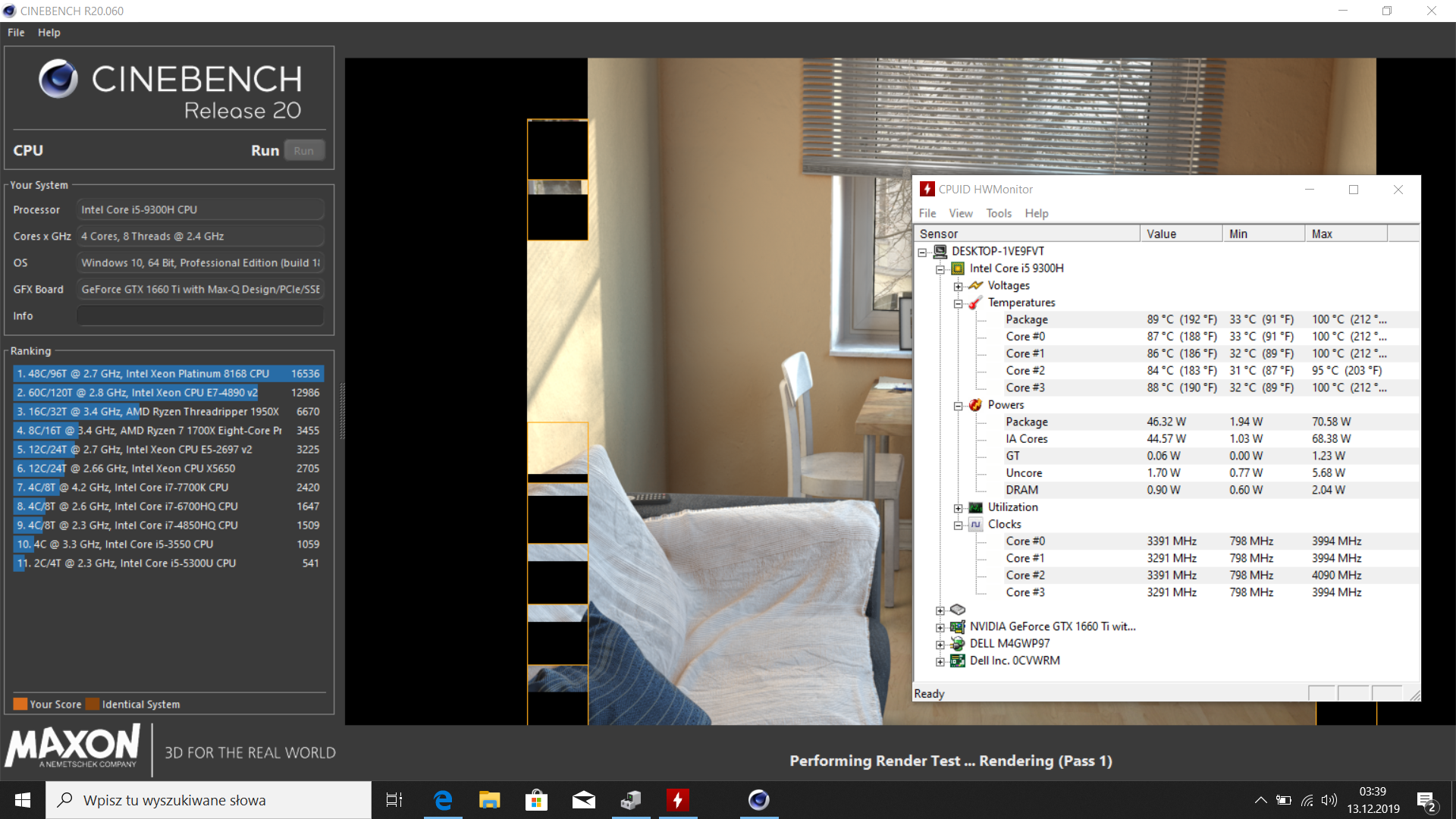The width and height of the screenshot is (1456, 819).
Task: Collapse the Temperatures tree node
Action: (958, 303)
